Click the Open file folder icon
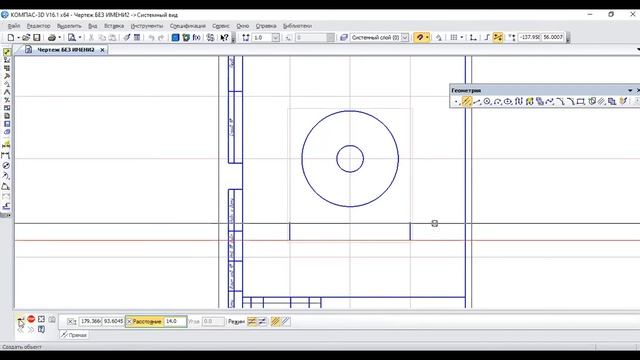Screen dimensions: 640x360 click(26, 38)
